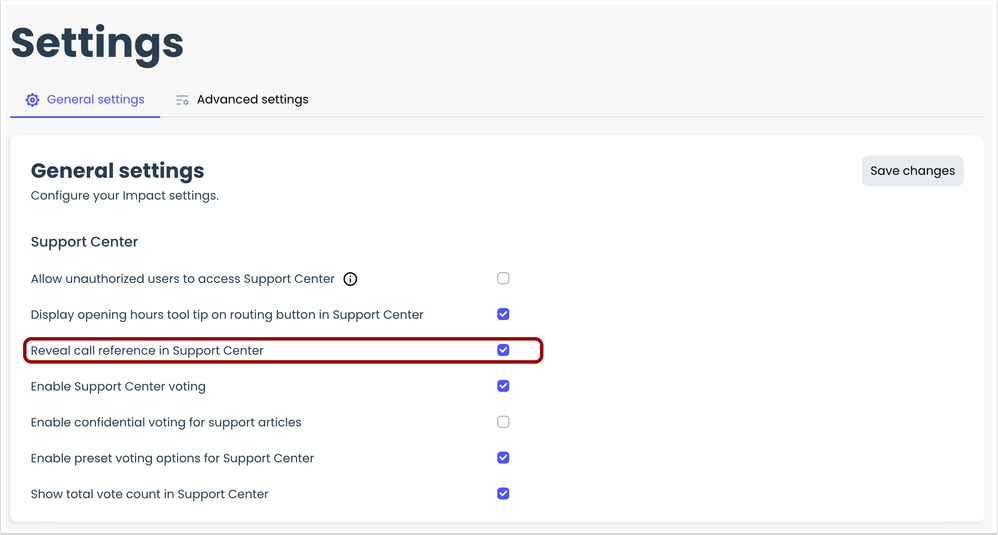The image size is (998, 535).
Task: Click 'Enable preset voting options' label text
Action: click(x=172, y=458)
